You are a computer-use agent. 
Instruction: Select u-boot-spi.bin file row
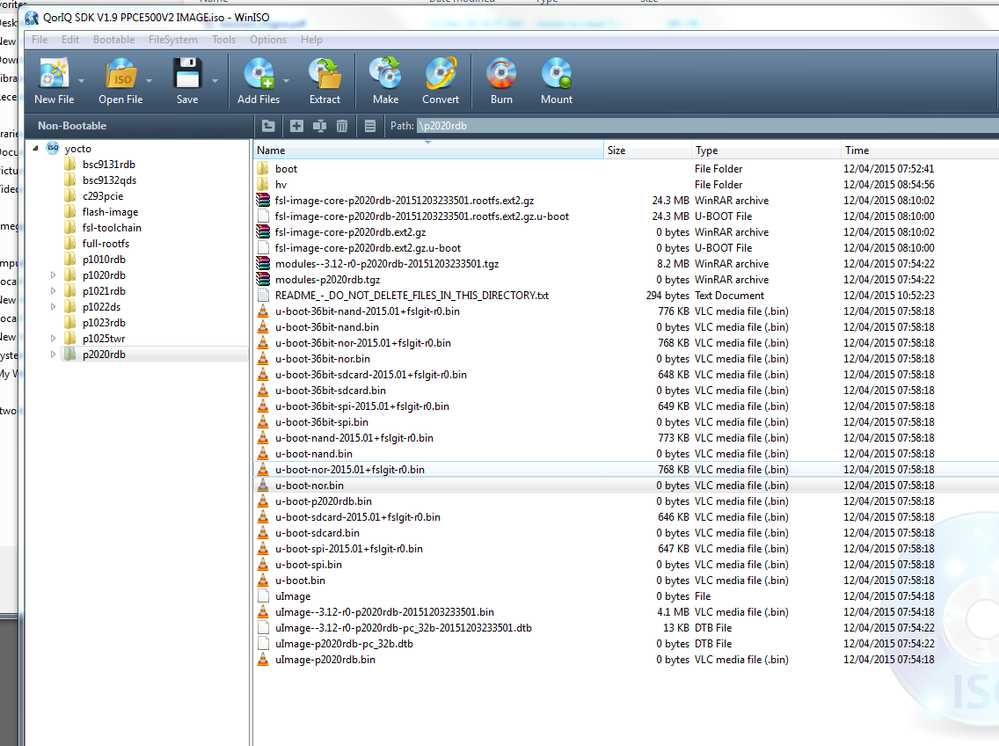pyautogui.click(x=626, y=564)
